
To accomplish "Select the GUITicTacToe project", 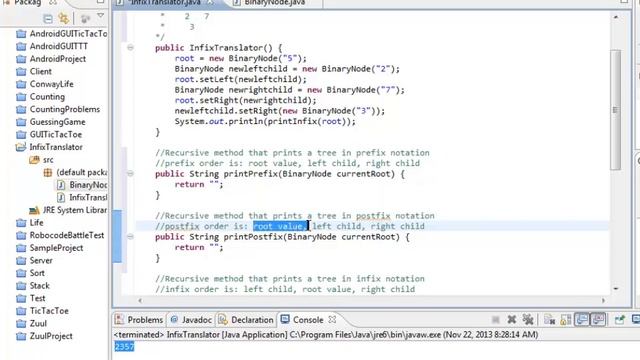I will (49, 135).
